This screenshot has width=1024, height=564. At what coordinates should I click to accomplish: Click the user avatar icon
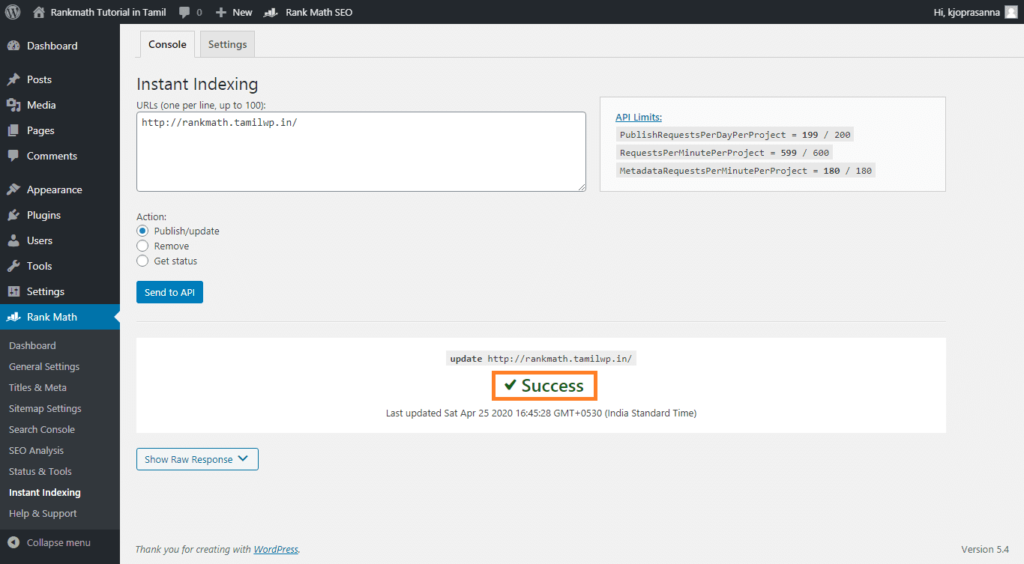click(x=1011, y=12)
